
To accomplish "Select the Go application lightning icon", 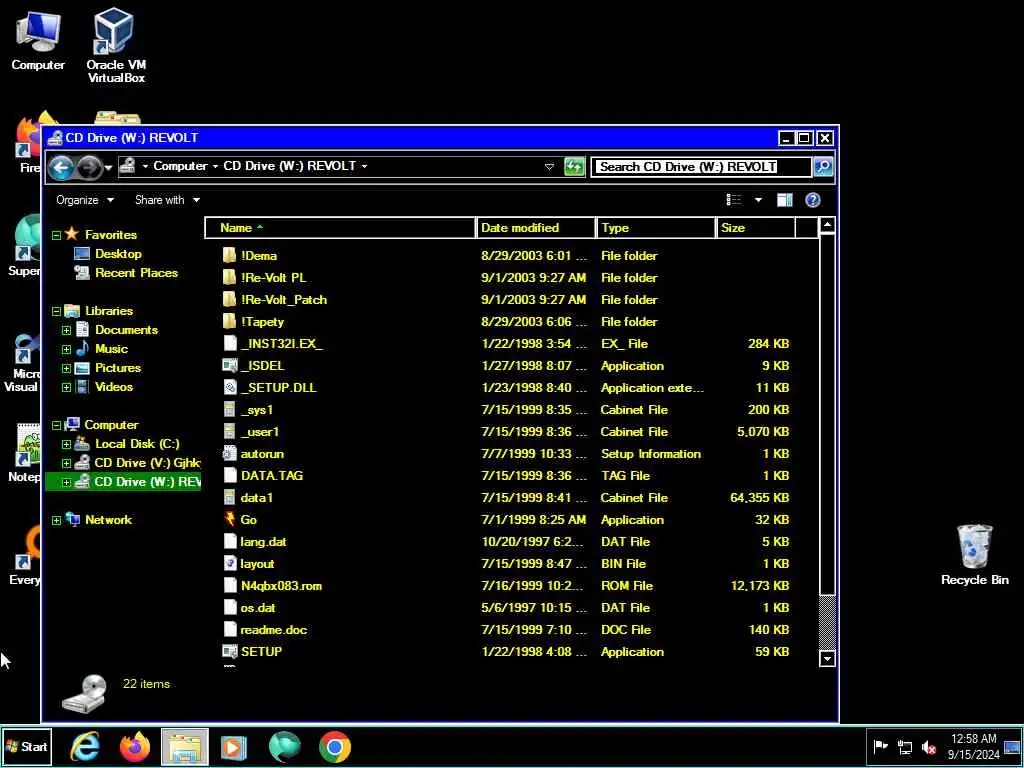I will (229, 520).
